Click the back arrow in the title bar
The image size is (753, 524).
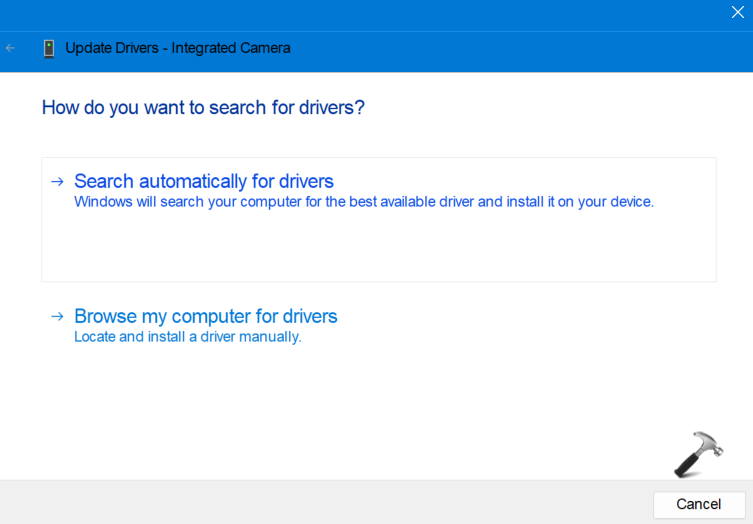[x=11, y=48]
